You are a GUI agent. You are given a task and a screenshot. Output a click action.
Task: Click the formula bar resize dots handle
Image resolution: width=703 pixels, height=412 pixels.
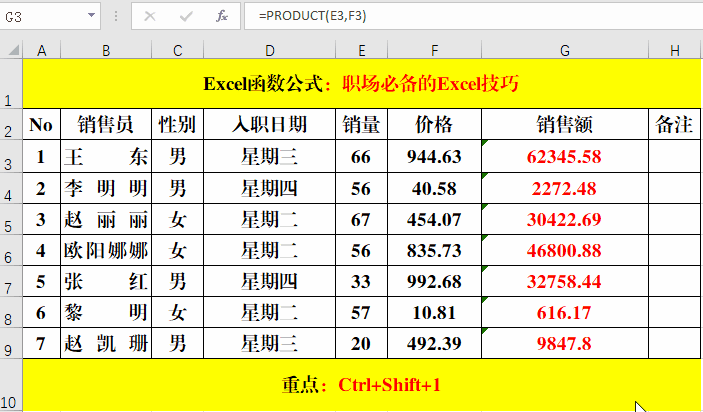point(116,17)
